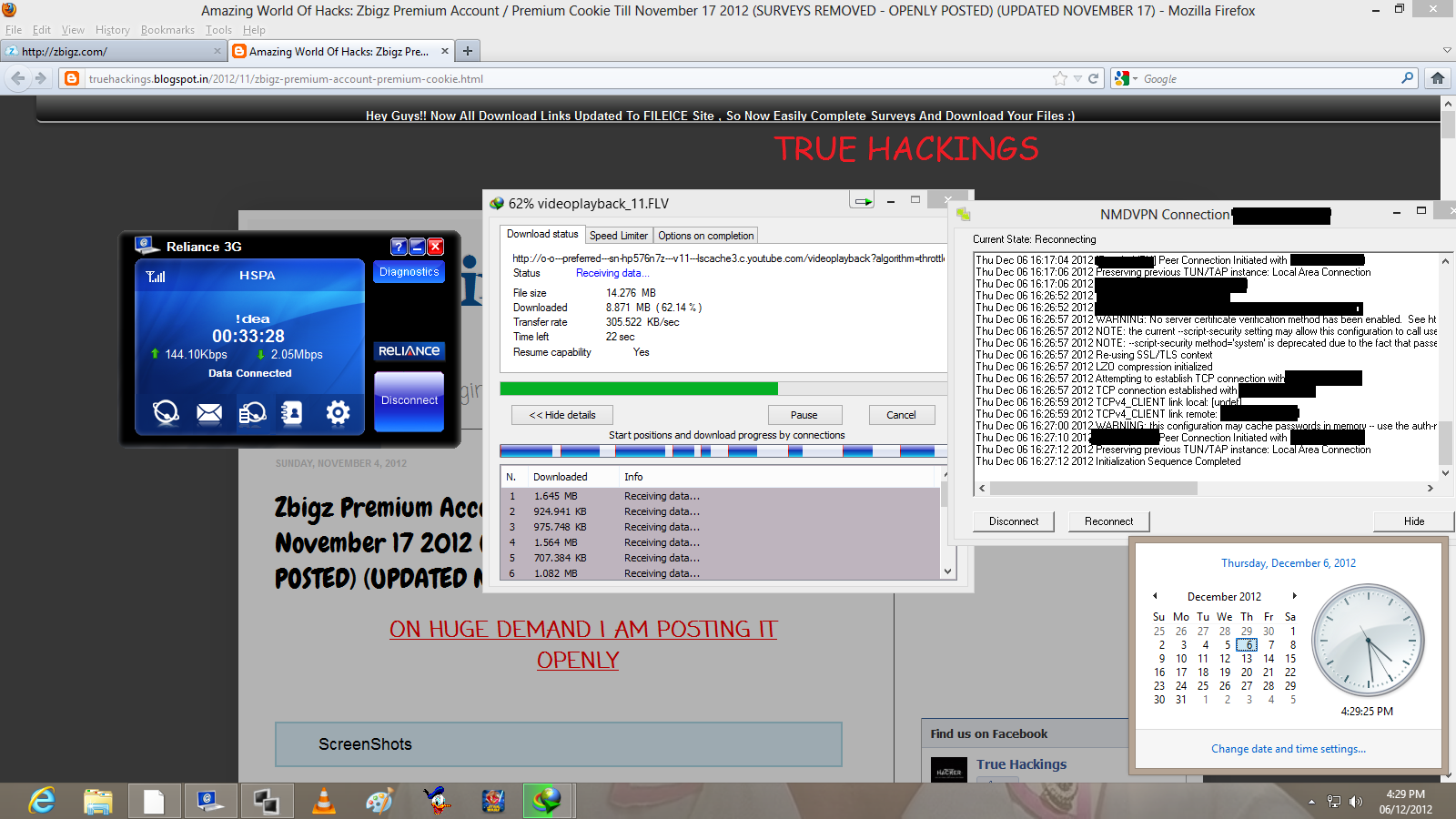The height and width of the screenshot is (819, 1456).
Task: Reload the current page
Action: 1094,78
